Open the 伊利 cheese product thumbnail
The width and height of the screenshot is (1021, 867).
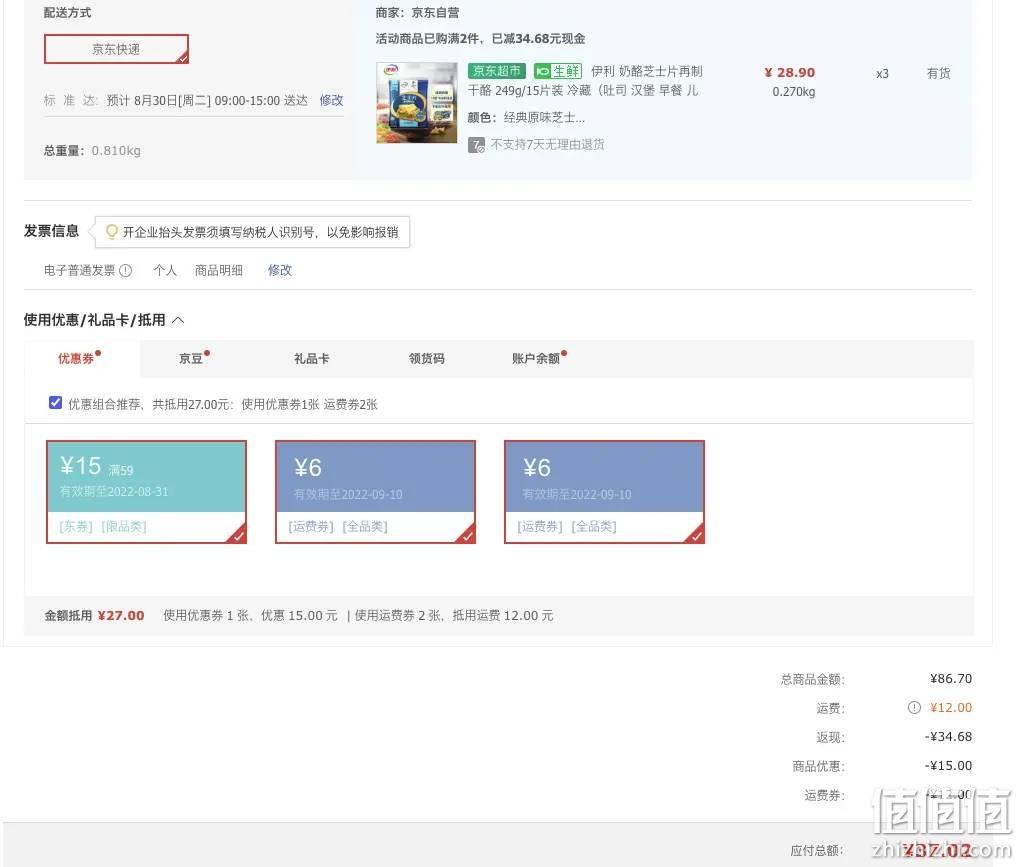click(x=417, y=102)
